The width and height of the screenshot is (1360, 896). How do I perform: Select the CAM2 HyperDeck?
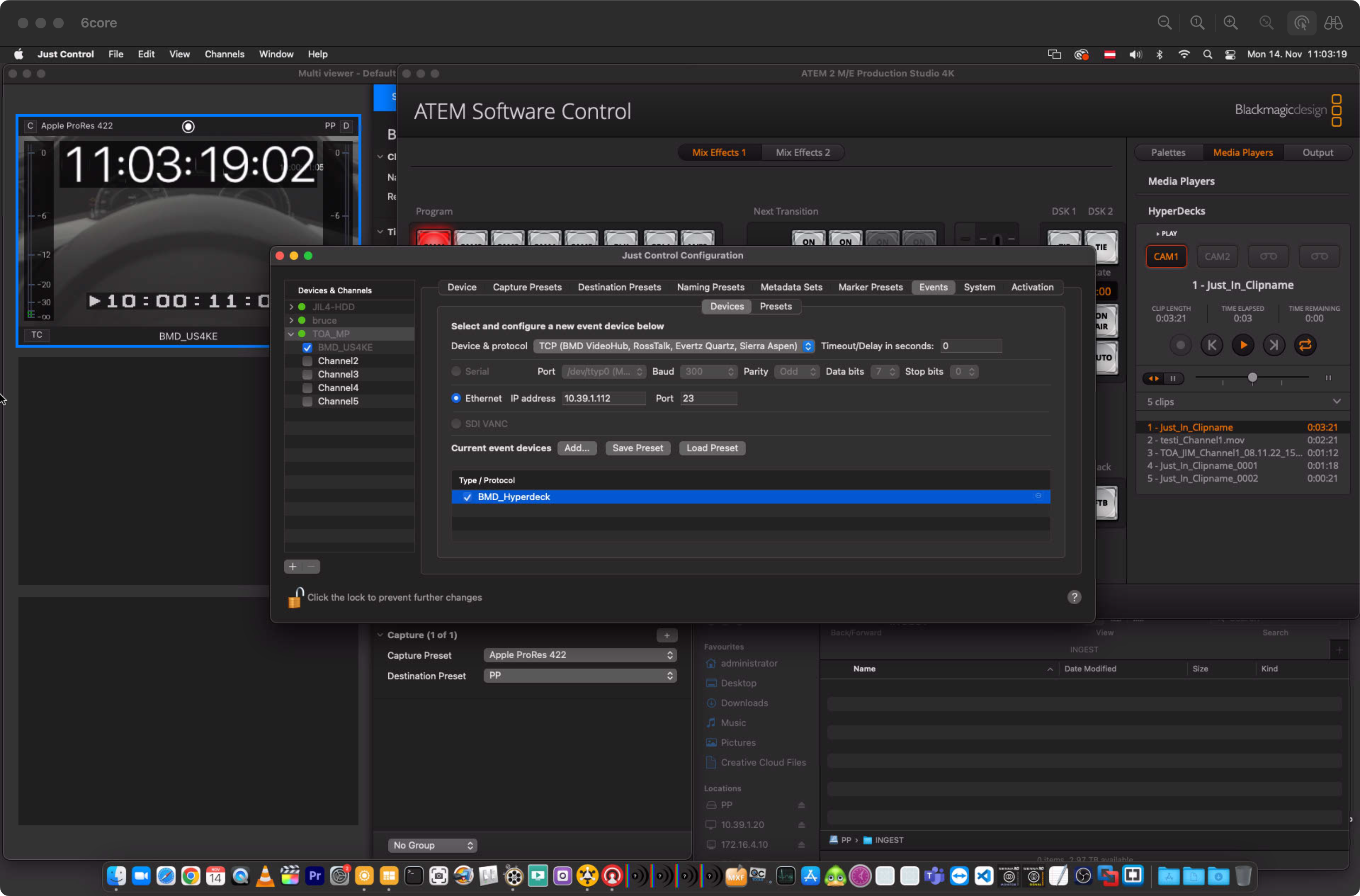(x=1217, y=257)
